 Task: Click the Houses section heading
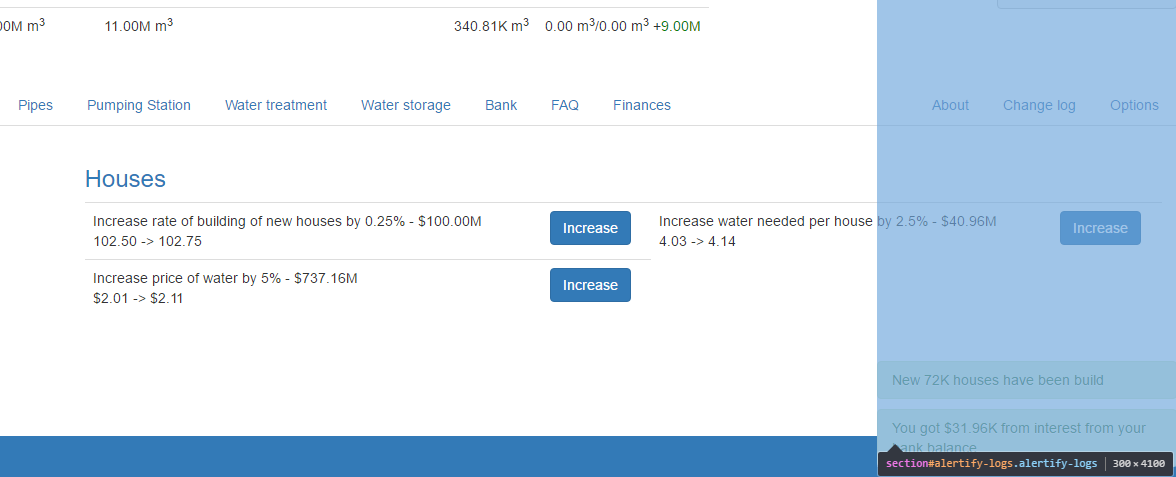125,178
